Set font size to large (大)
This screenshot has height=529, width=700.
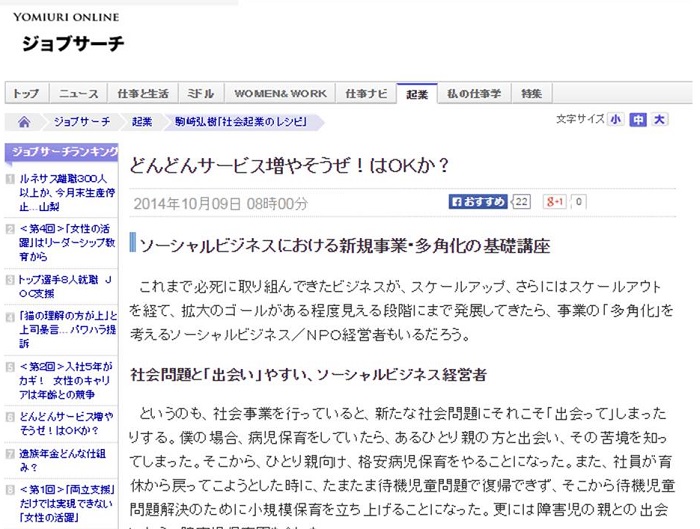(659, 120)
